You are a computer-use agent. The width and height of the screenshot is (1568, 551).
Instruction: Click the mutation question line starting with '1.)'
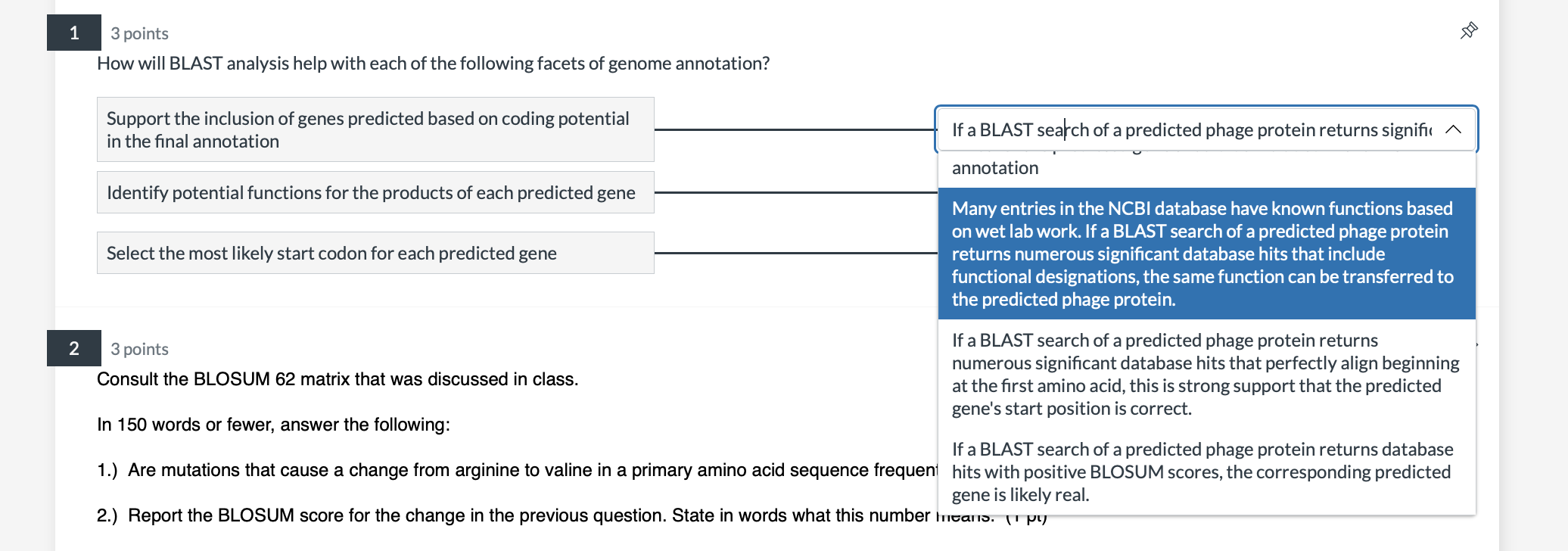coord(454,469)
